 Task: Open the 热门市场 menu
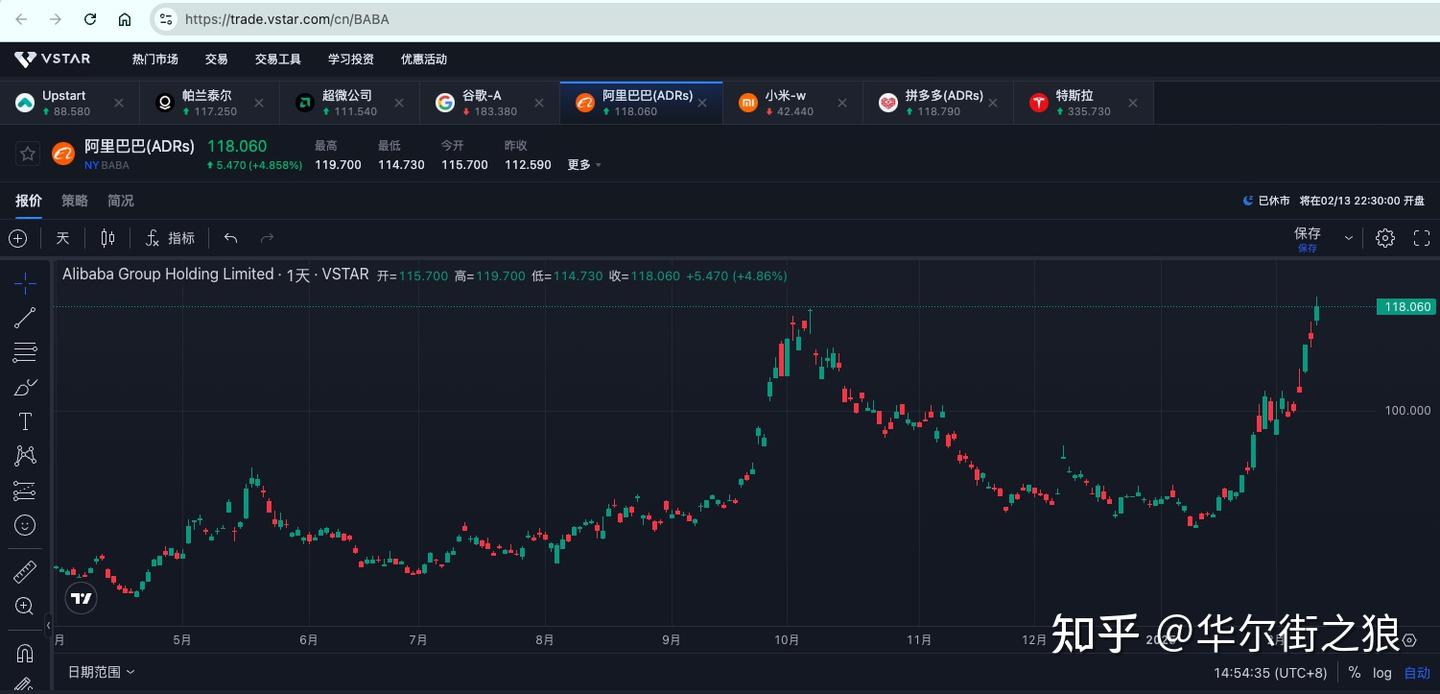(x=155, y=59)
